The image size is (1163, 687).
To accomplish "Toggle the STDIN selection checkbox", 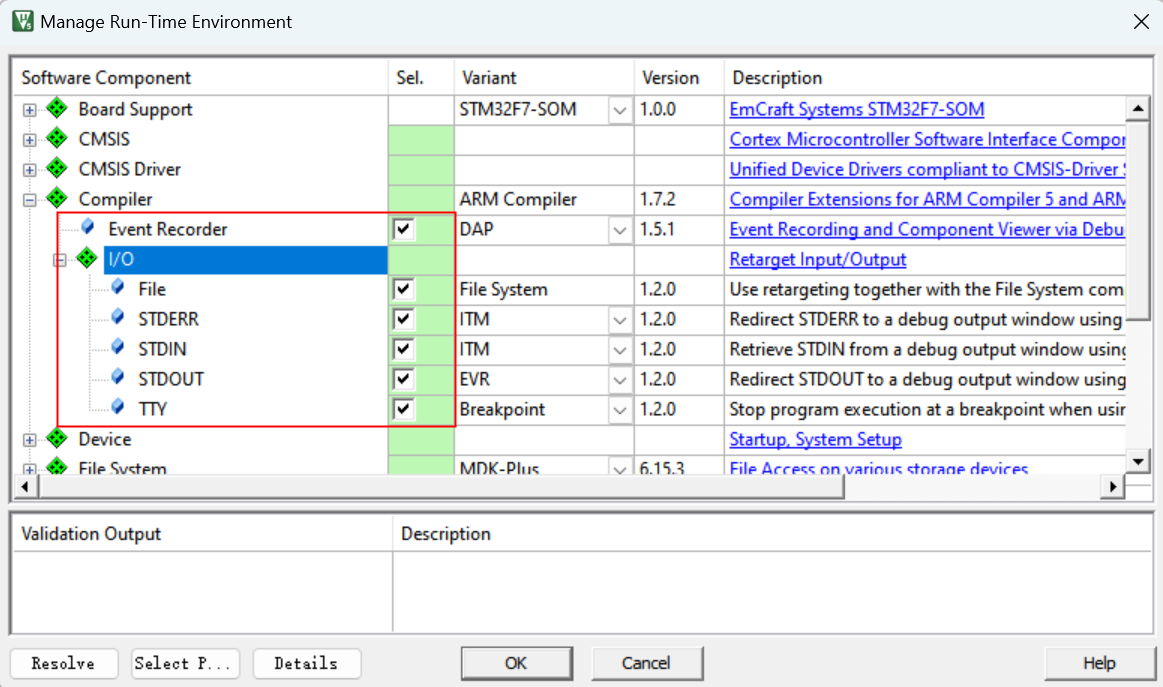I will (x=403, y=350).
